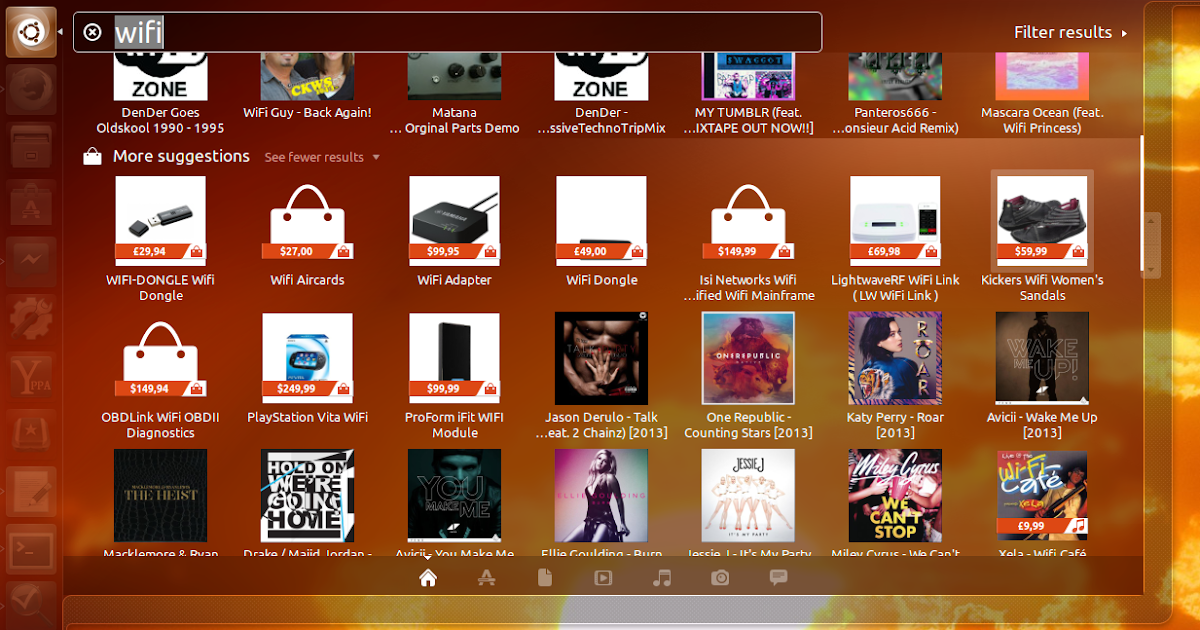The image size is (1200, 630).
Task: Open WiFi Guy - Back Again! result
Action: pos(307,88)
